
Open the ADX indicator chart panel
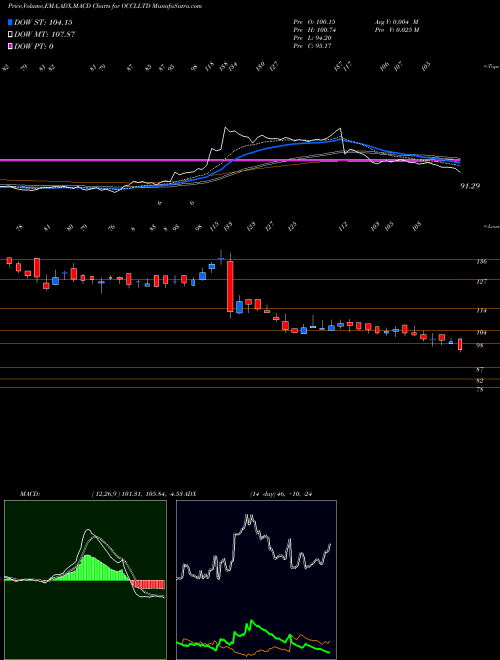click(x=256, y=580)
